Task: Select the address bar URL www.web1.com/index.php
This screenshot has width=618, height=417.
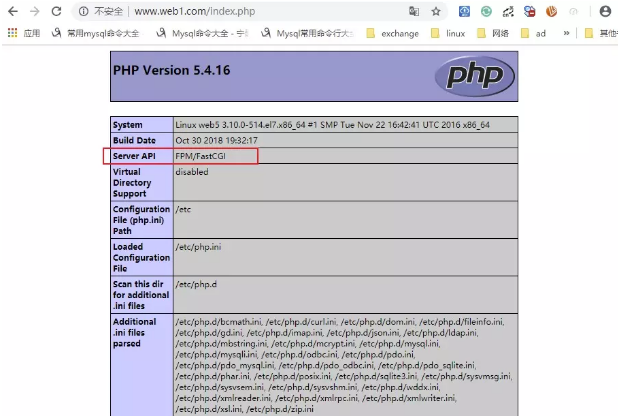Action: click(x=195, y=11)
